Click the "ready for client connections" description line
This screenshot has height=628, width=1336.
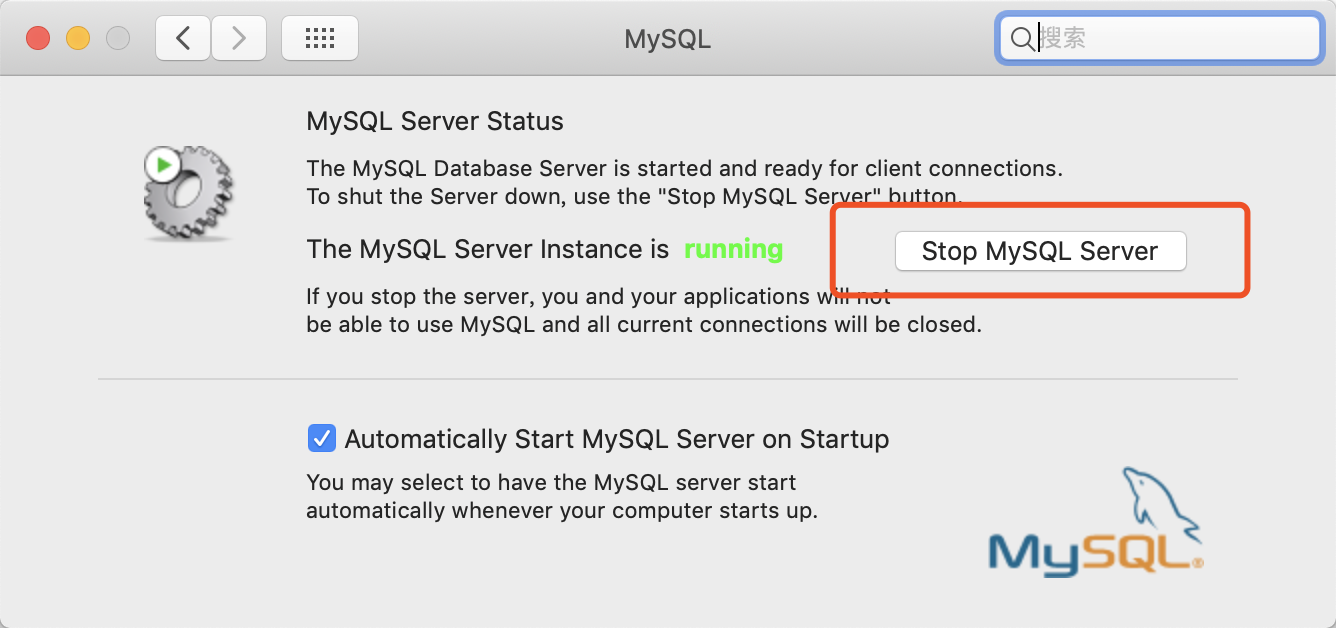pos(684,168)
